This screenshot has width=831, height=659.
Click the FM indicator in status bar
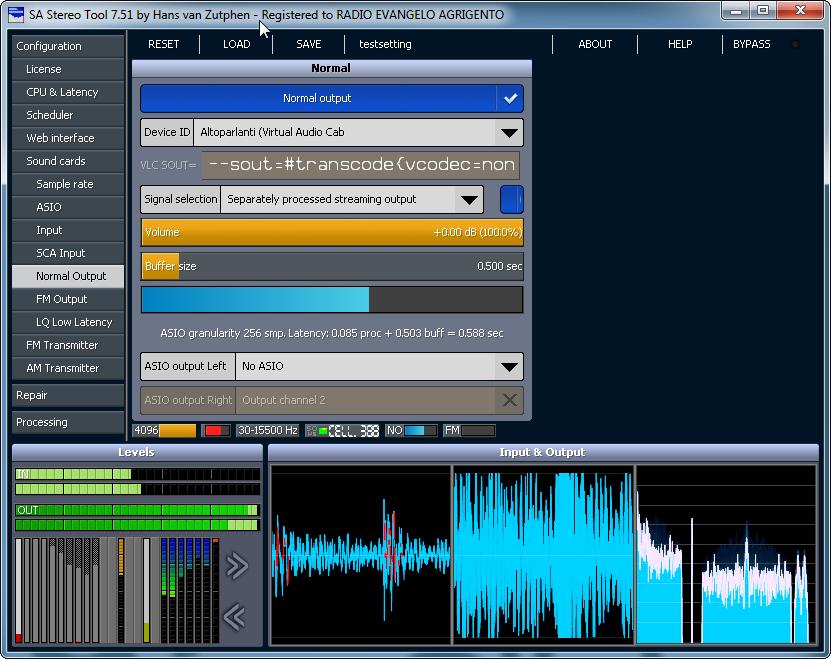coord(469,430)
